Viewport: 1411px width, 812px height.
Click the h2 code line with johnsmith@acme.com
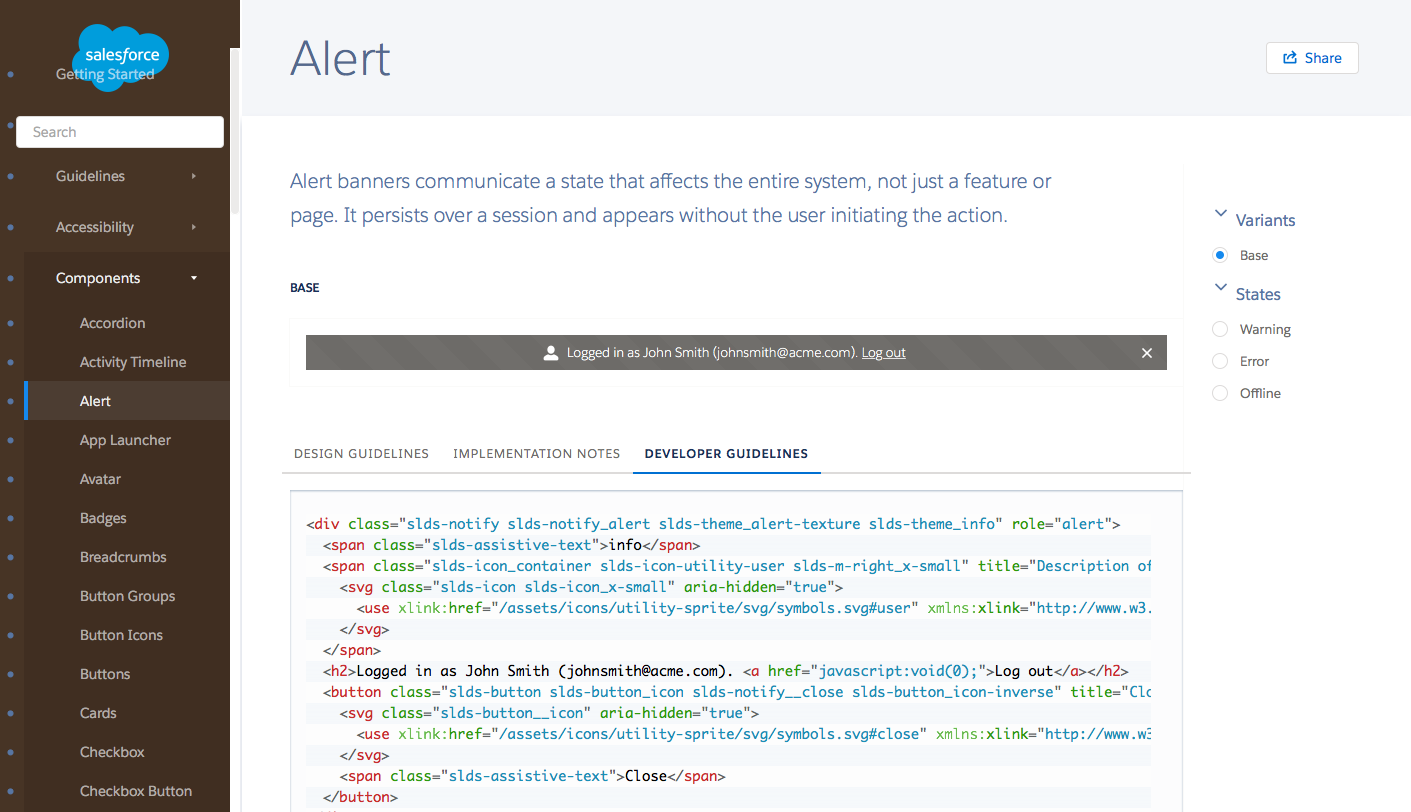pos(725,671)
